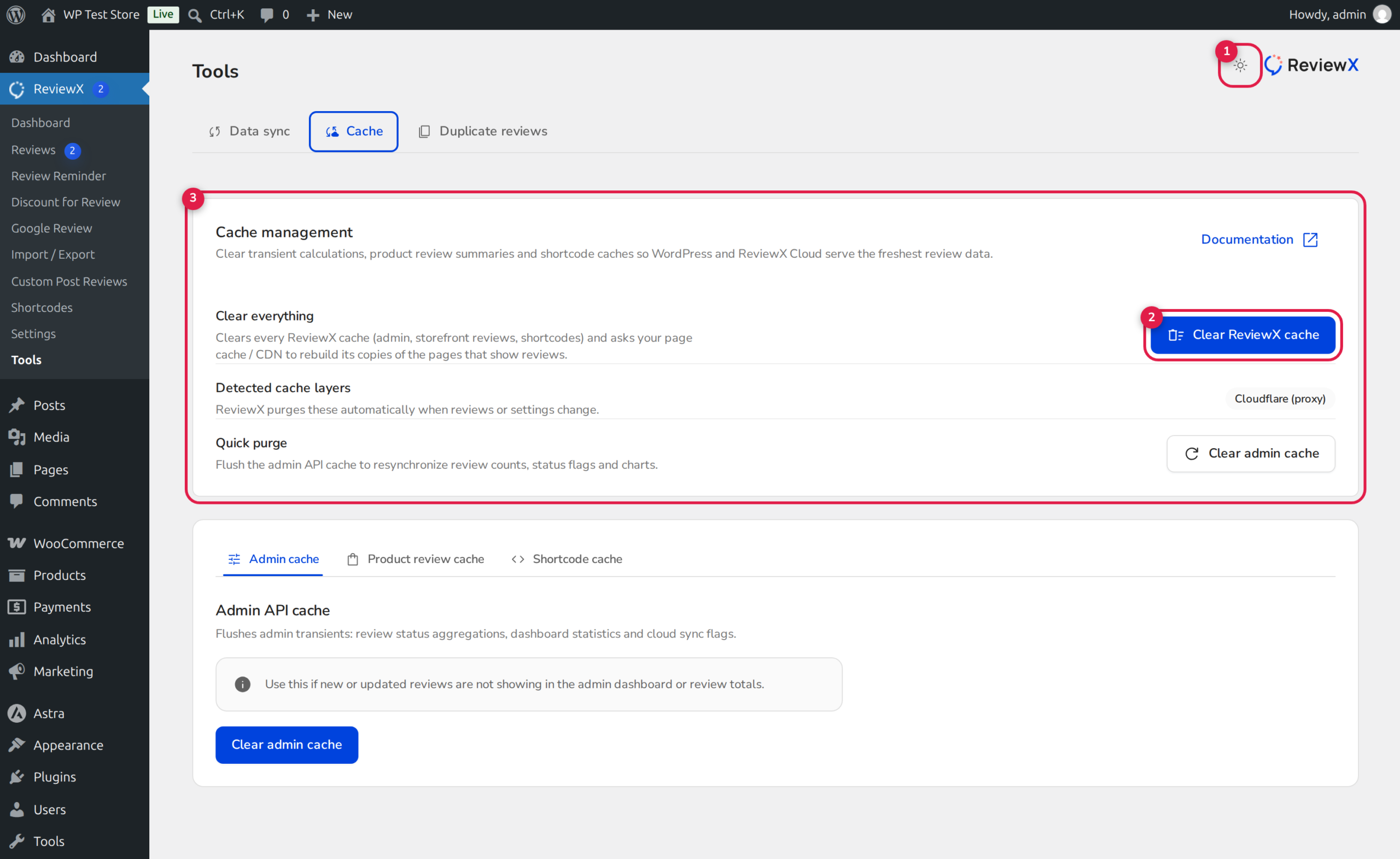Toggle the sun light/dark theme icon
Image resolution: width=1400 pixels, height=859 pixels.
pos(1240,65)
